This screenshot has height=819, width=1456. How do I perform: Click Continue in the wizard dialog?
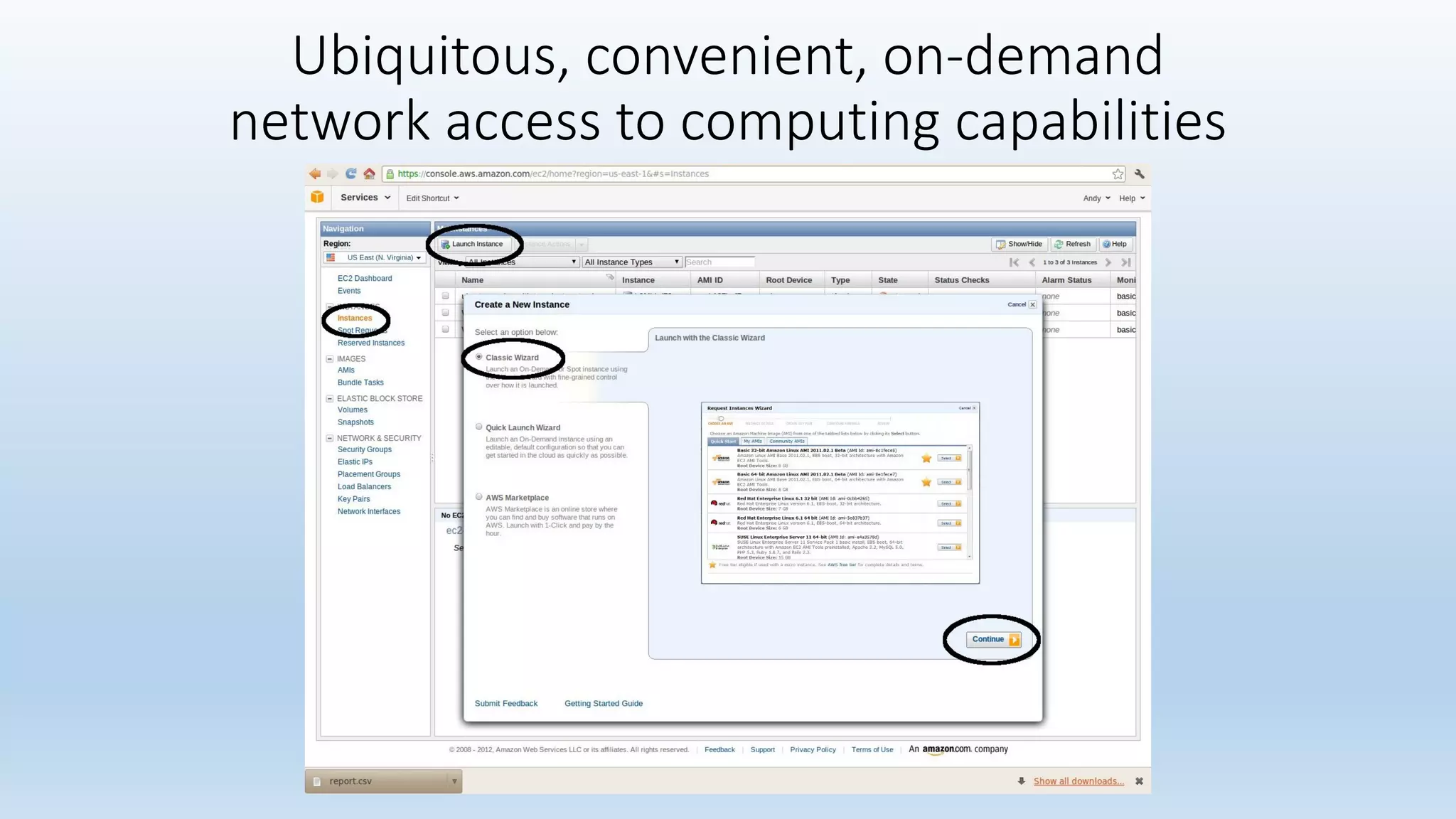pyautogui.click(x=994, y=639)
